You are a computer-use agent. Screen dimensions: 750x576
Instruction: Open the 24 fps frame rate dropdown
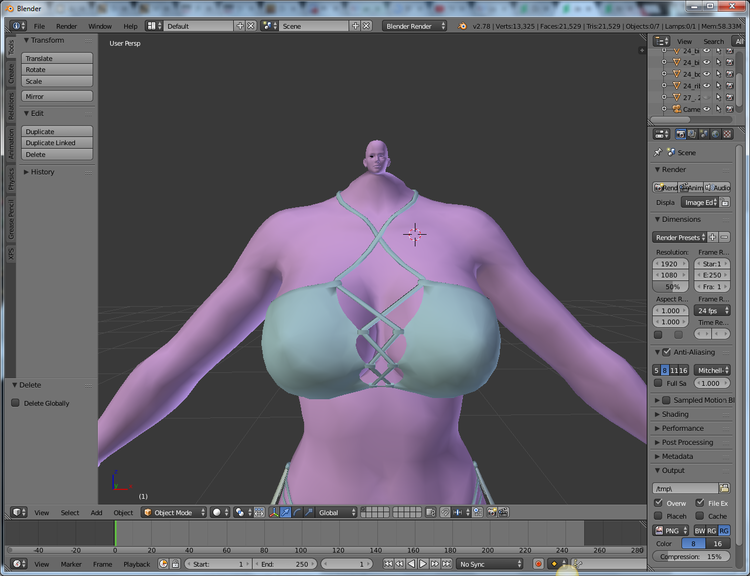point(712,310)
